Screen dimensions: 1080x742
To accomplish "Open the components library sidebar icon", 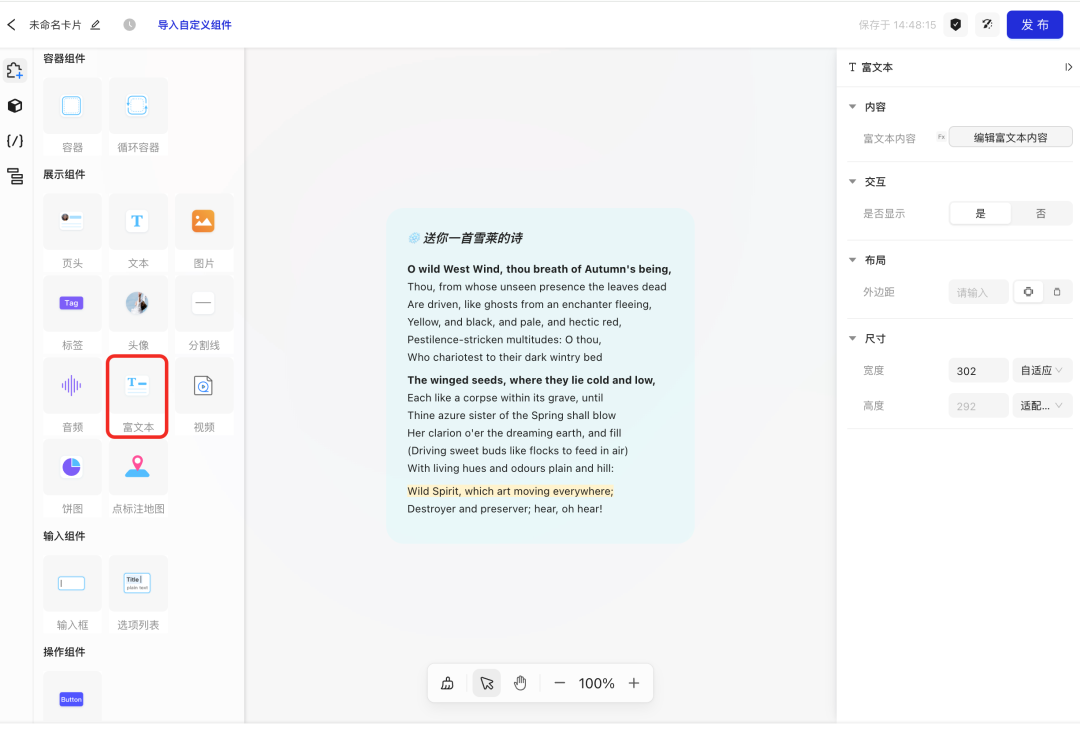I will (x=14, y=70).
